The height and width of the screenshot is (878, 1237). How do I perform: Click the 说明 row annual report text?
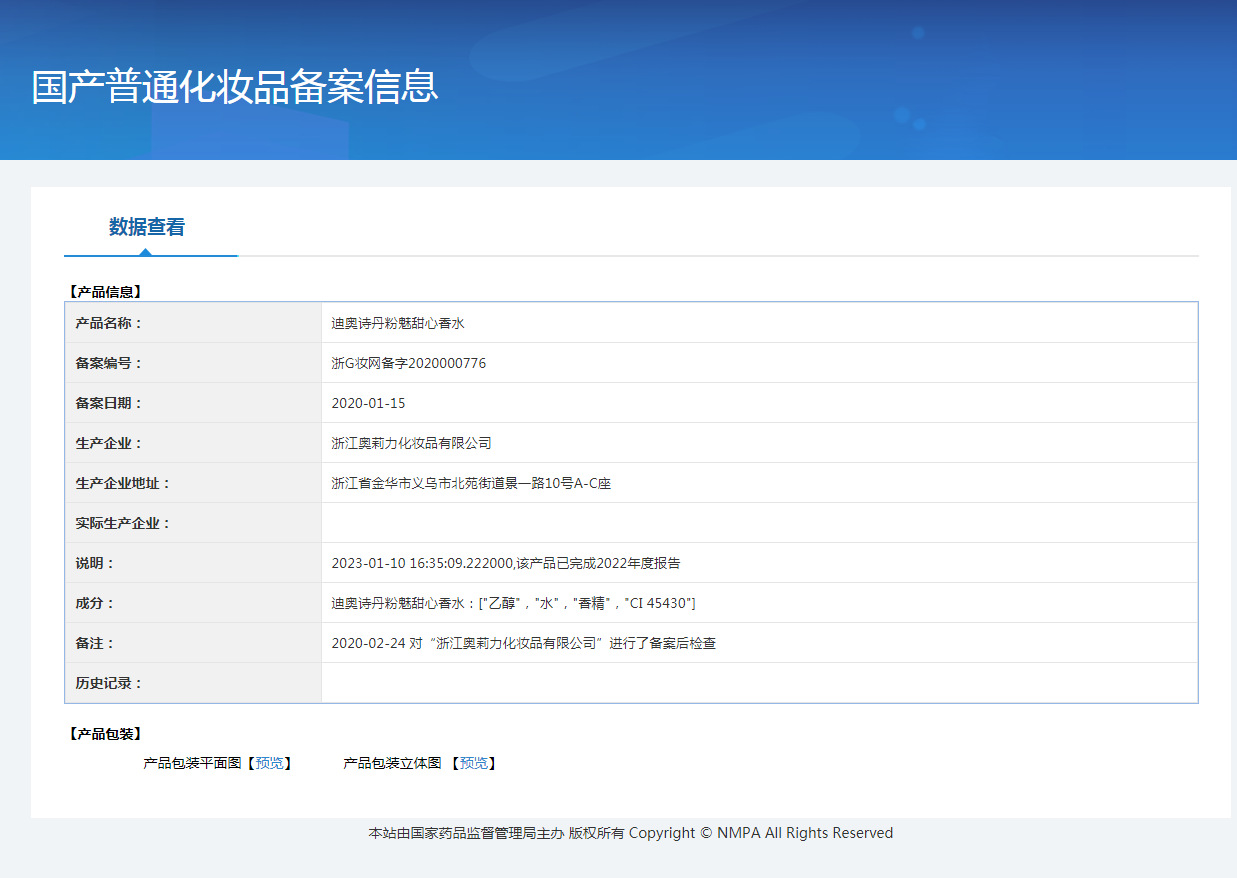(x=506, y=563)
